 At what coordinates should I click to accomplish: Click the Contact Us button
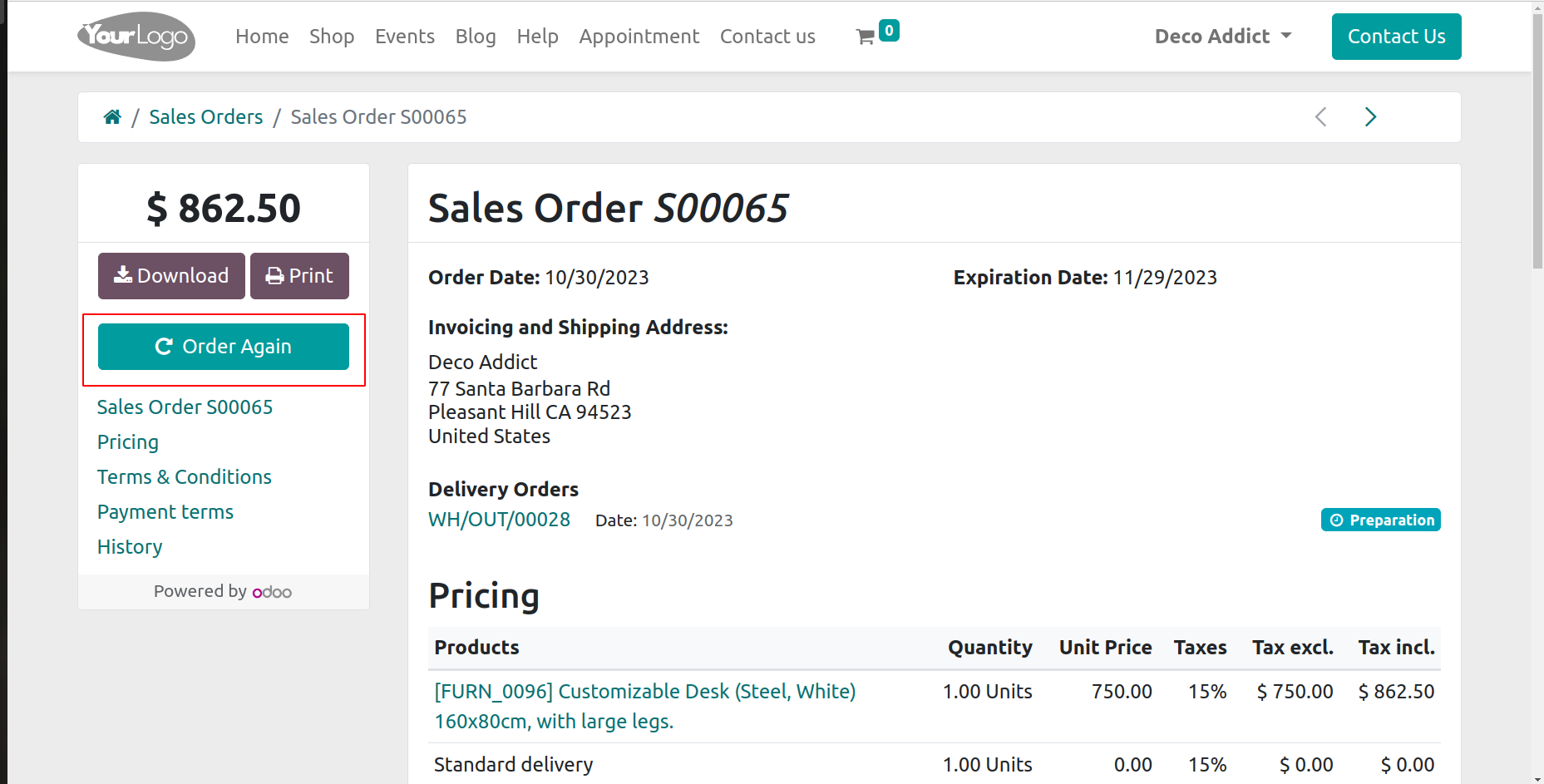click(1396, 37)
